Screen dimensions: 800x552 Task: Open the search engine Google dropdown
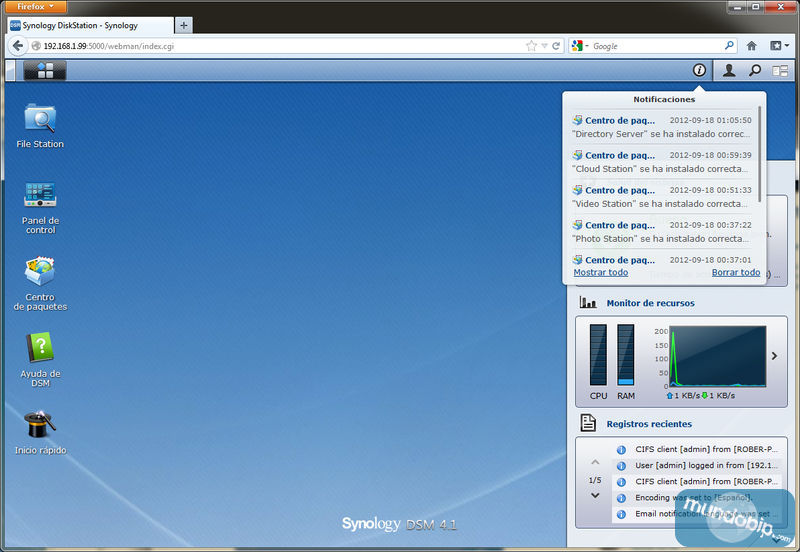(580, 46)
